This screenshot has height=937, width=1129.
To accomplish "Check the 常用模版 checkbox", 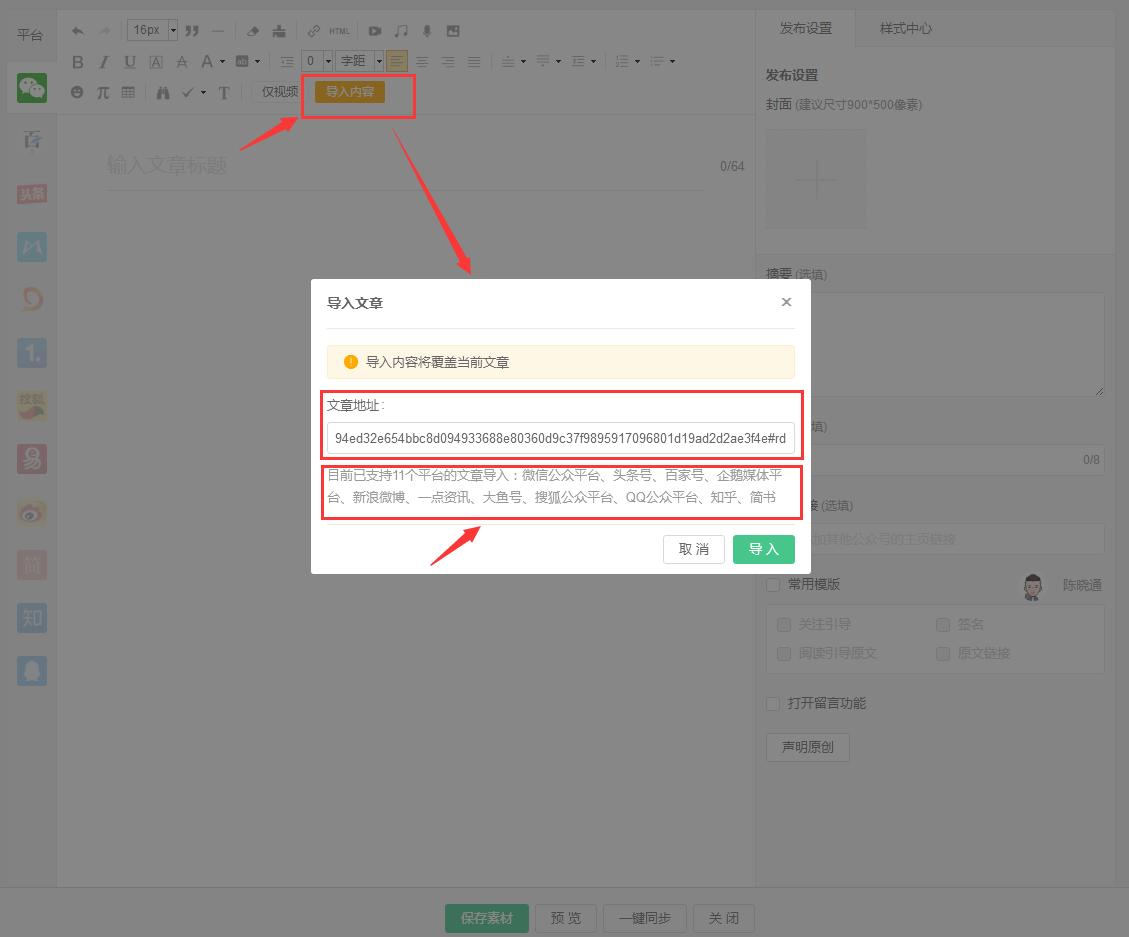I will pos(773,584).
